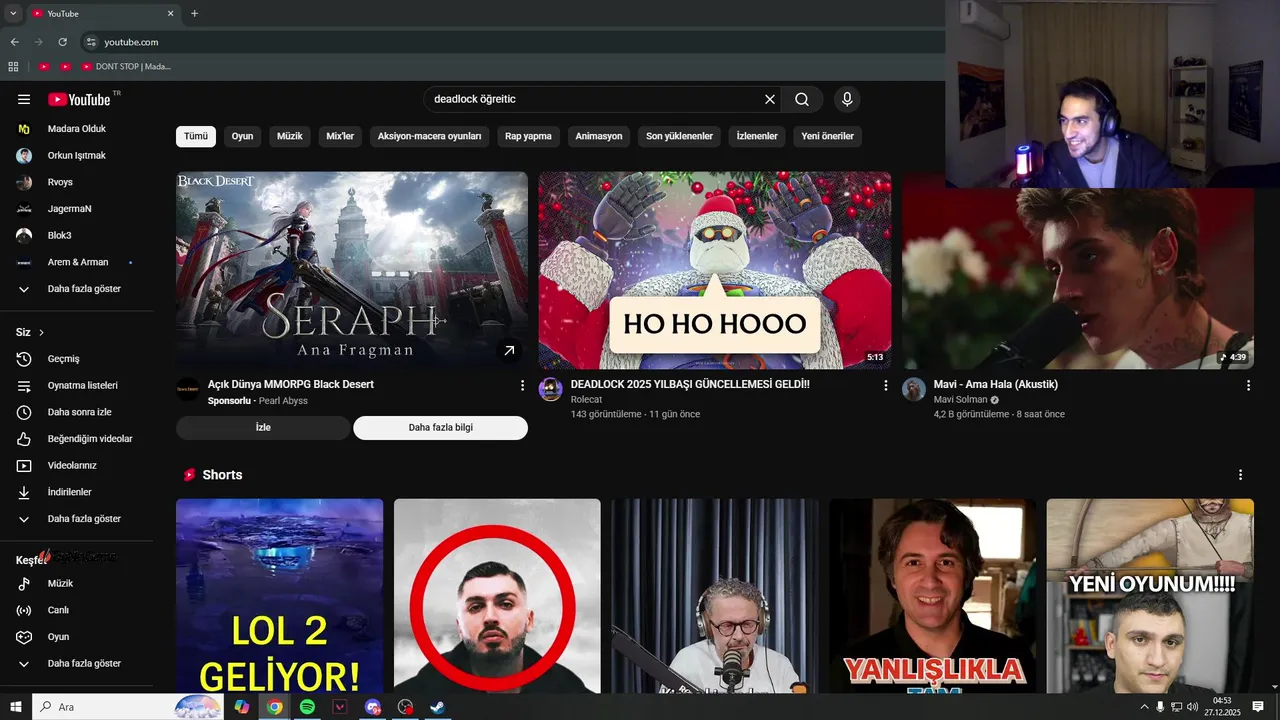1280x720 pixels.
Task: Run search with magnifier button
Action: pos(802,99)
